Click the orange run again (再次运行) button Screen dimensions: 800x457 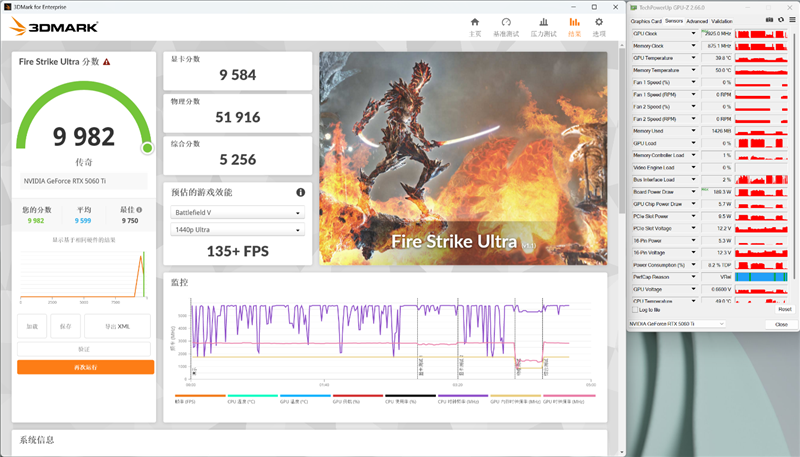85,367
